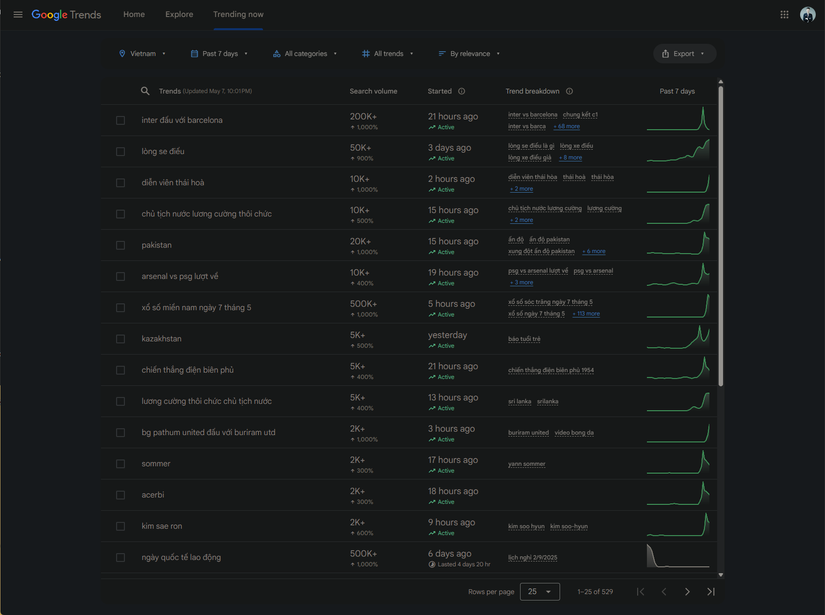The width and height of the screenshot is (825, 615).
Task: Click the Trend breakdown help icon
Action: (569, 91)
